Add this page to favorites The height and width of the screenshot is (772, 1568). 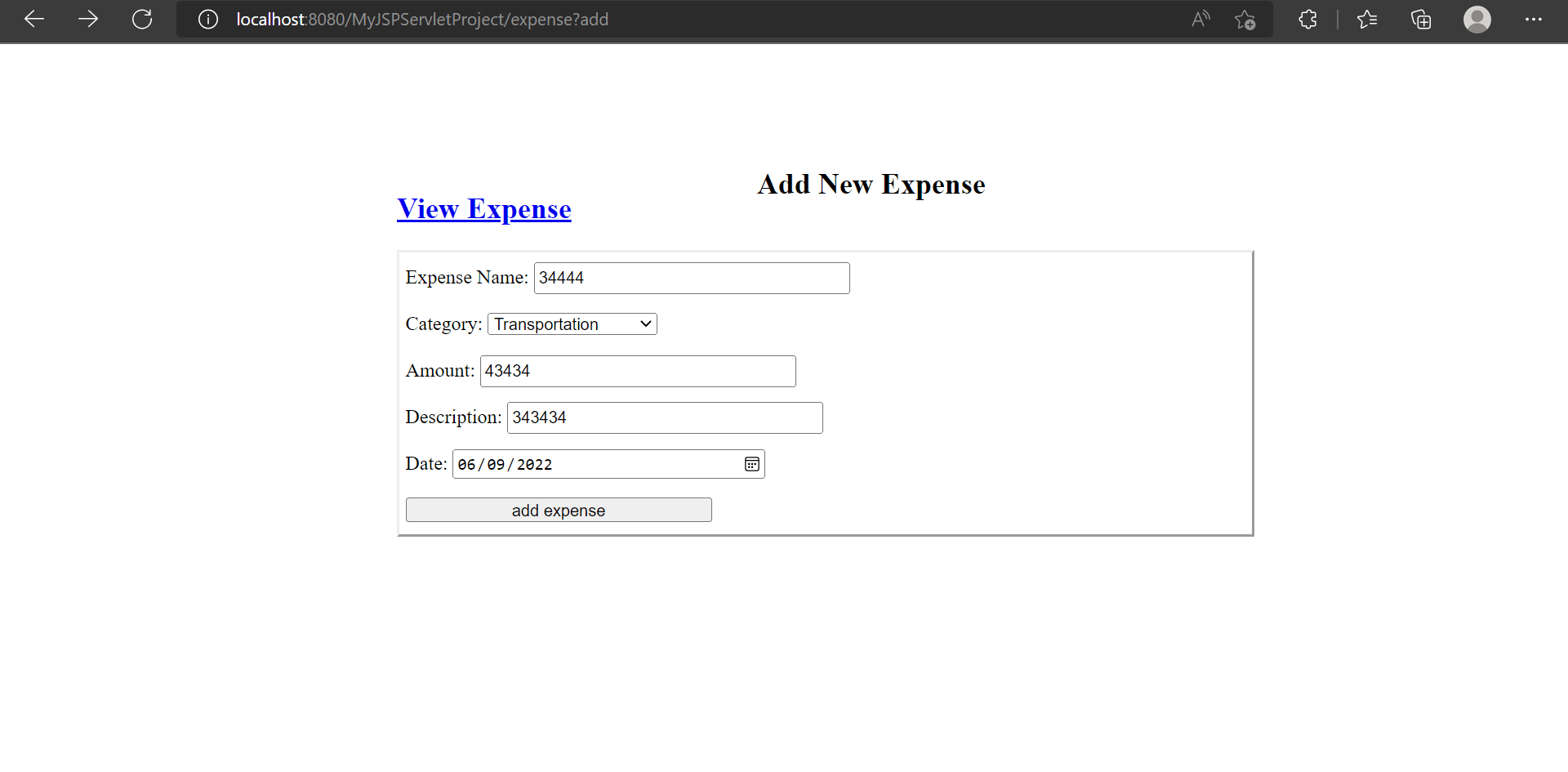tap(1245, 20)
